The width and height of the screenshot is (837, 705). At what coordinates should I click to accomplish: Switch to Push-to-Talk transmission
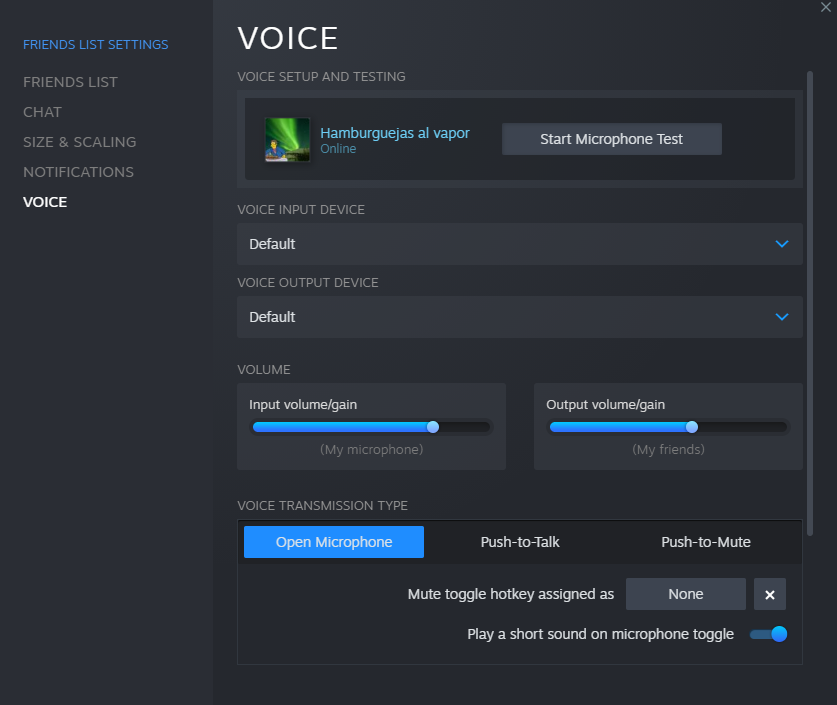pos(520,542)
